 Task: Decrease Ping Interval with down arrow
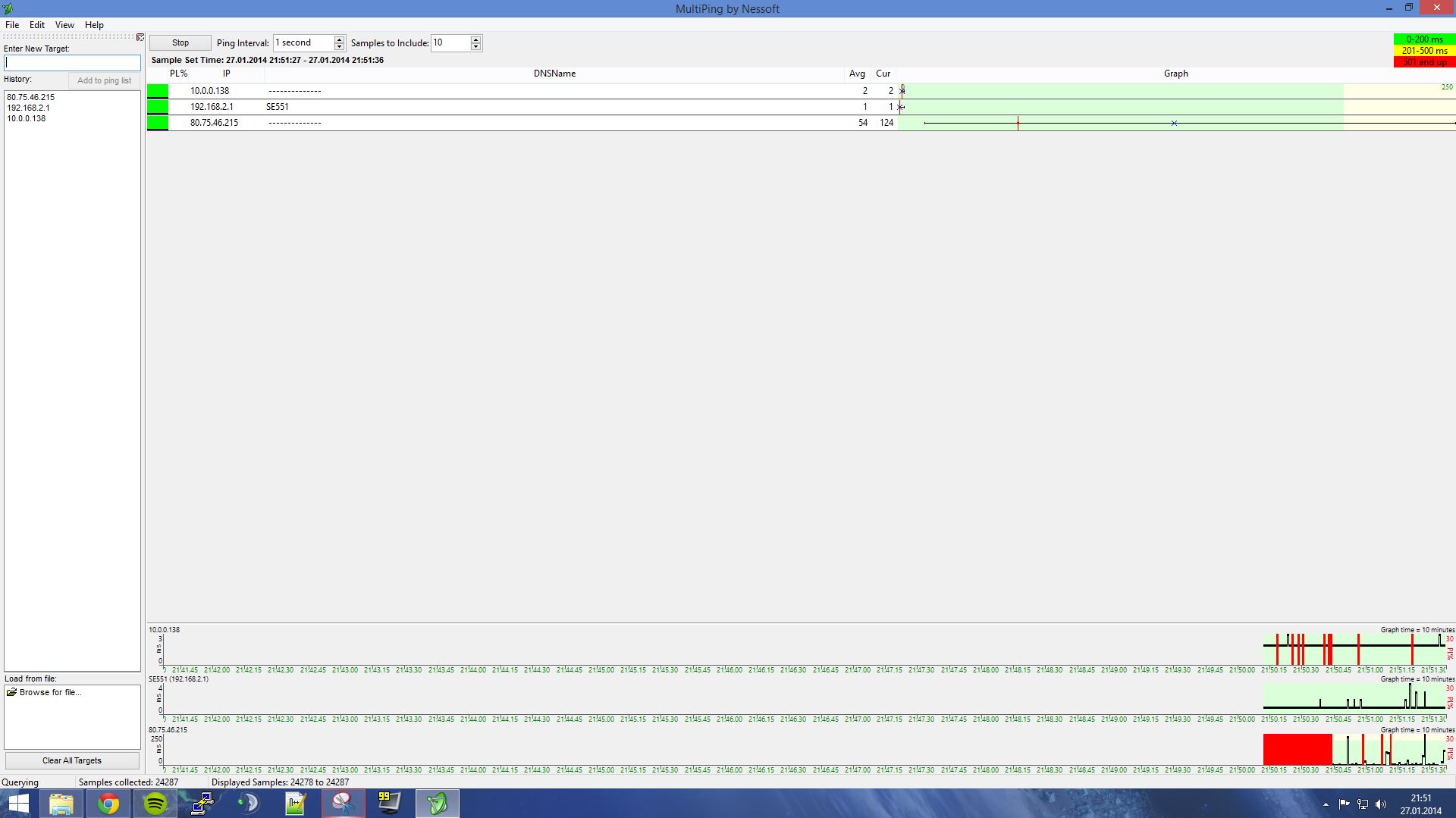point(340,47)
